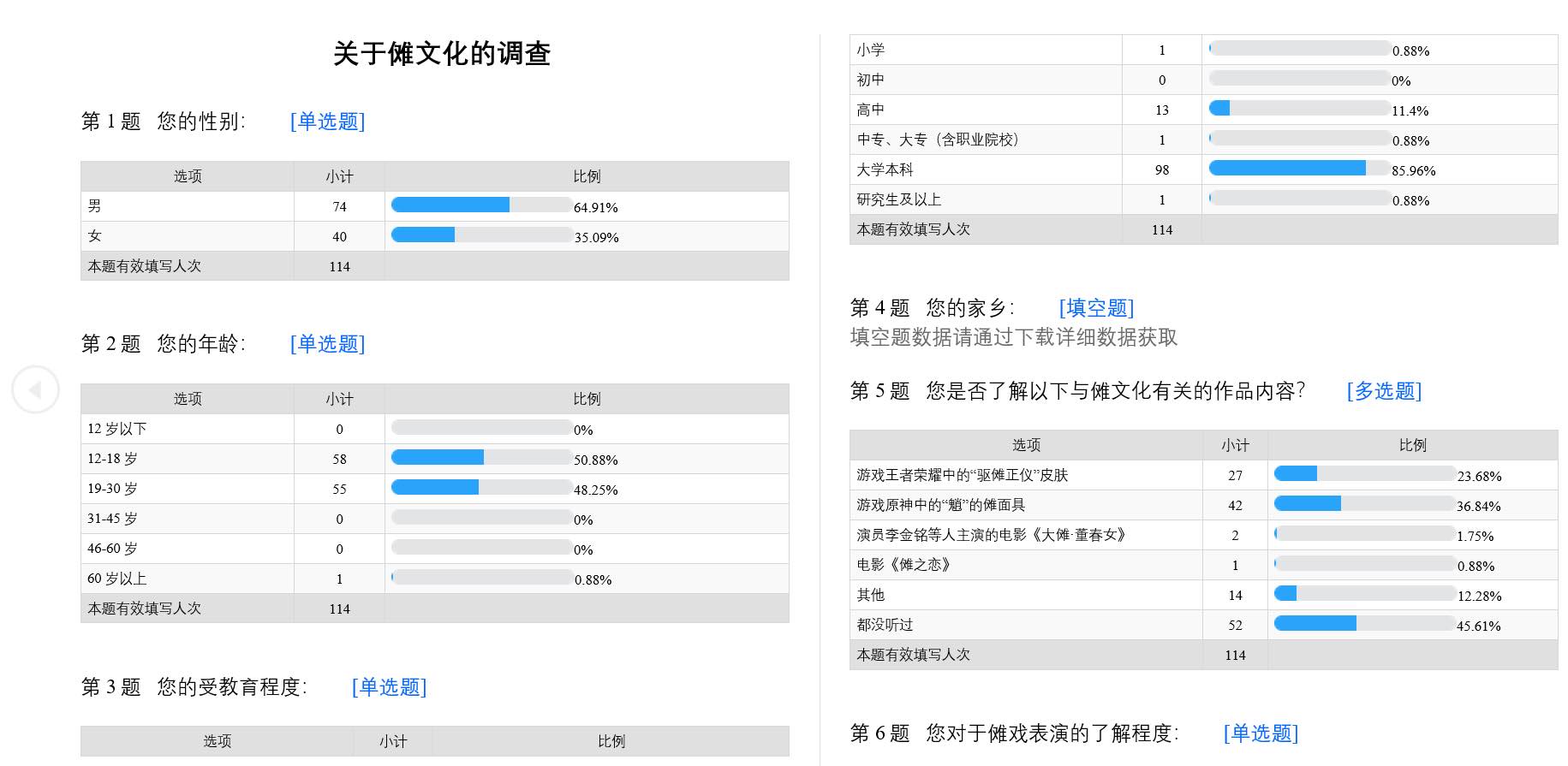This screenshot has width=1568, height=766.
Task: Select the 游戏原神中的“魈”的傩面具 option text
Action: (940, 505)
